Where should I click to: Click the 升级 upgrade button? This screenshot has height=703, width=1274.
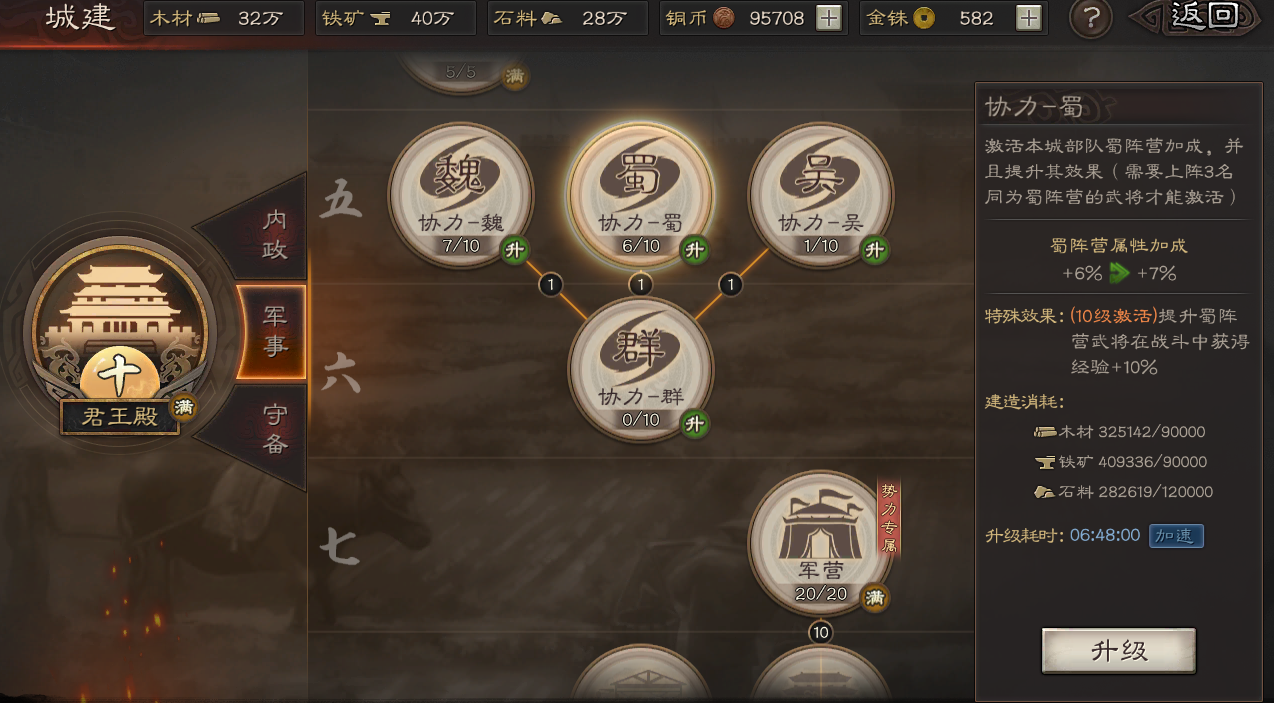tap(1119, 651)
